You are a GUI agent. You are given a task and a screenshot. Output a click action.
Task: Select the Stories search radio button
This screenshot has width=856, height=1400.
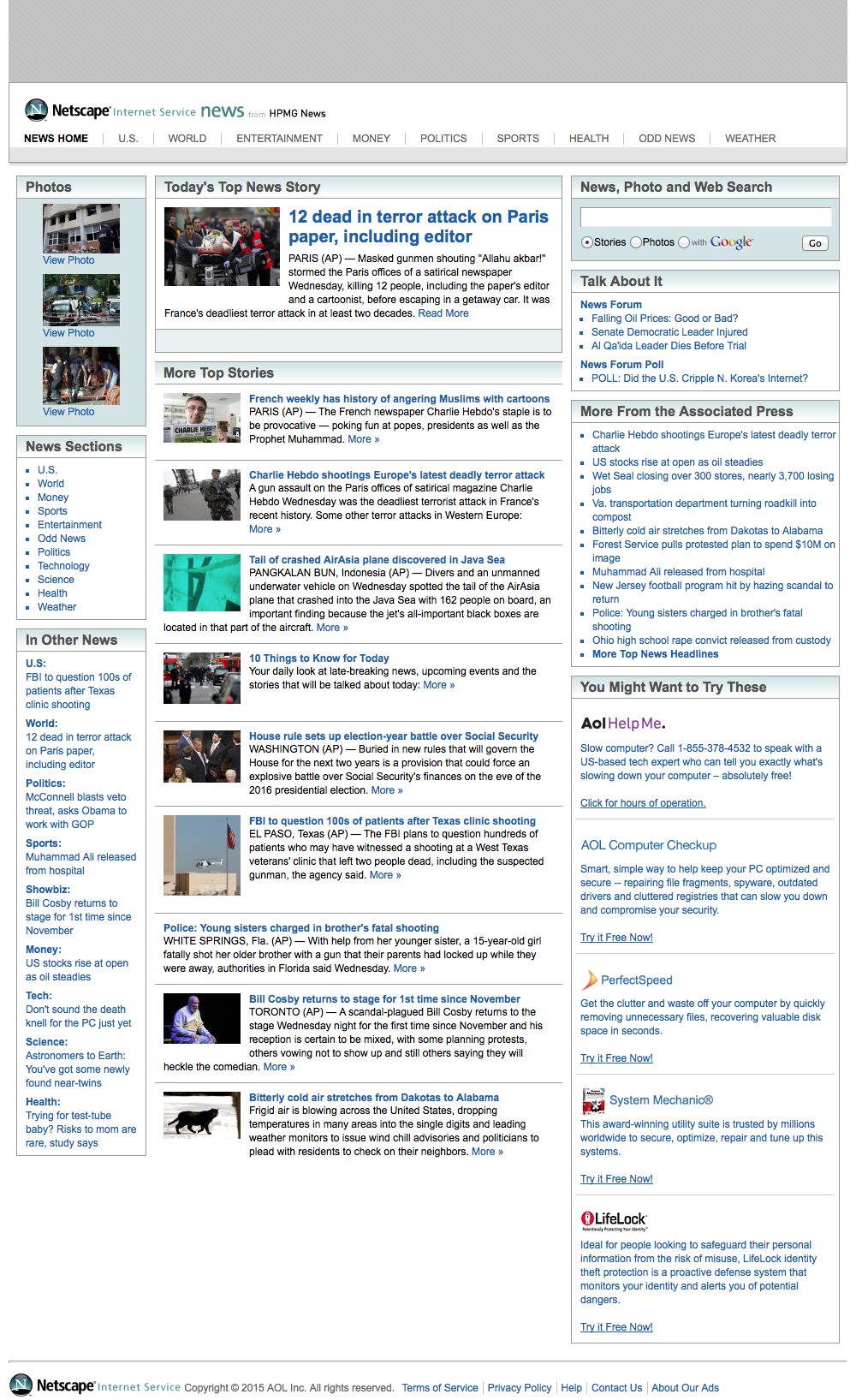pyautogui.click(x=587, y=242)
